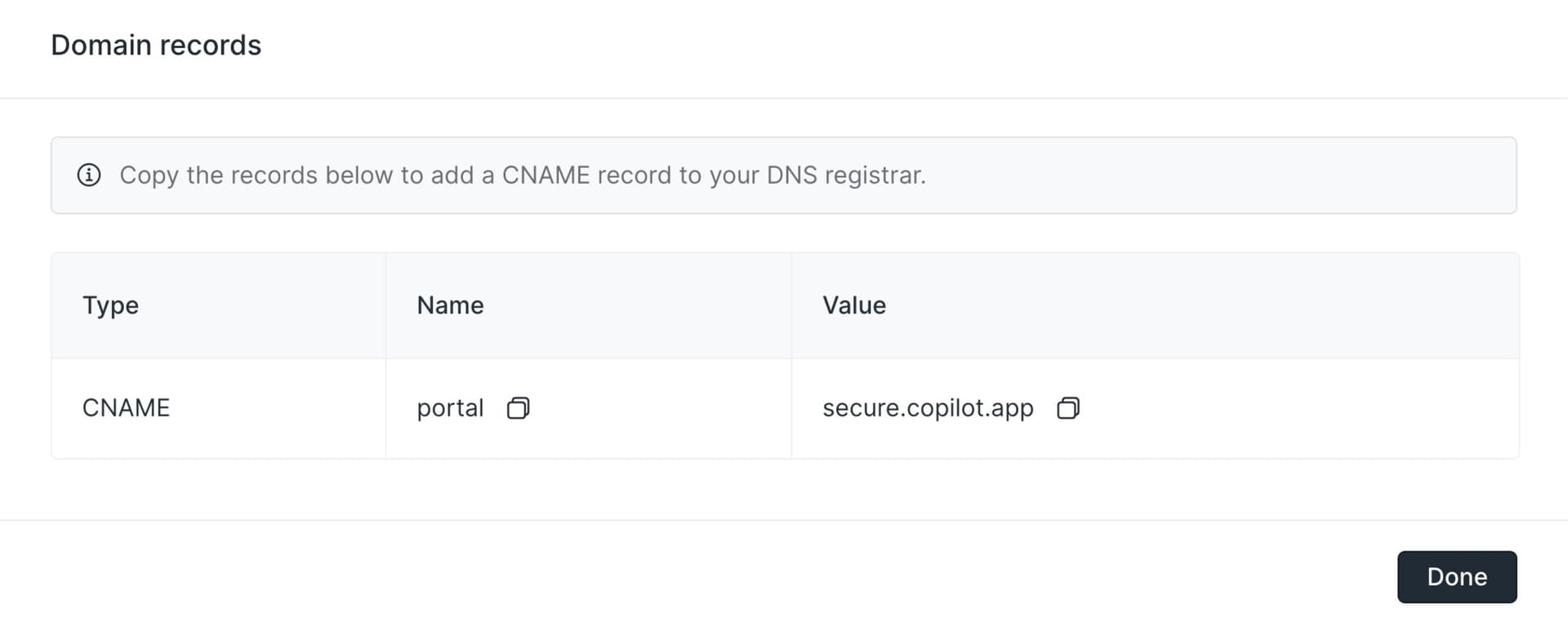Viewport: 1568px width, 632px height.
Task: Copy the secure.copilot.app value
Action: click(1068, 407)
